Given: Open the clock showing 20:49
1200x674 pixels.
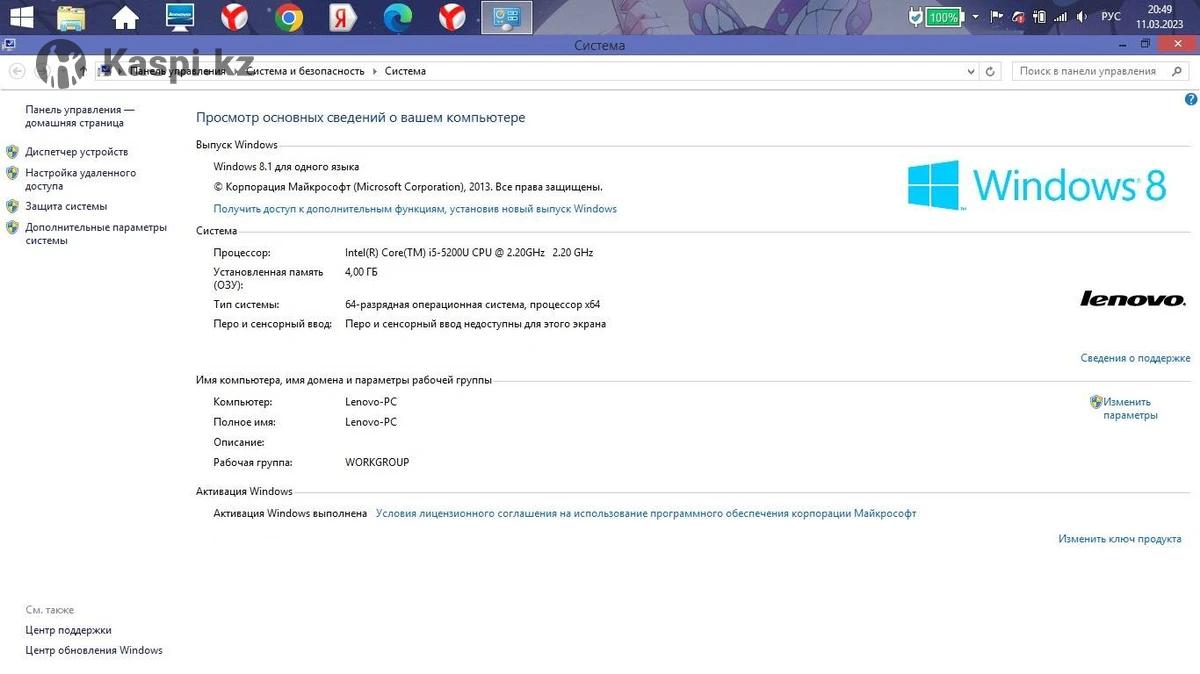Looking at the screenshot, I should coord(1160,17).
